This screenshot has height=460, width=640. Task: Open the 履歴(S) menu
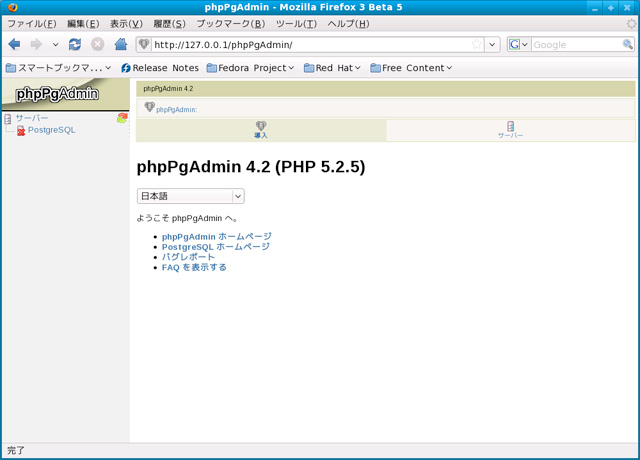[x=169, y=24]
